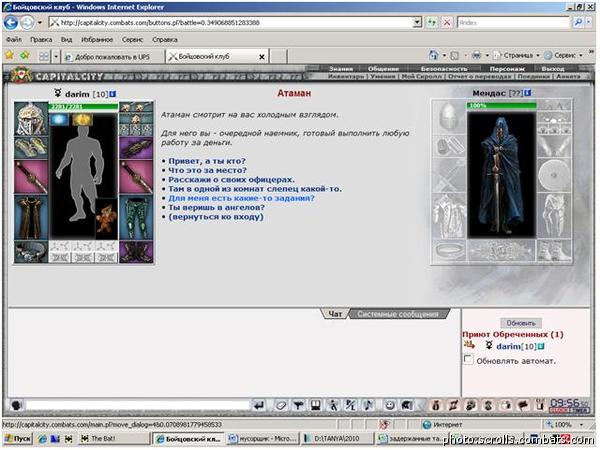Switch to the Системные сообщения tab
This screenshot has height=450, width=600.
[x=398, y=314]
